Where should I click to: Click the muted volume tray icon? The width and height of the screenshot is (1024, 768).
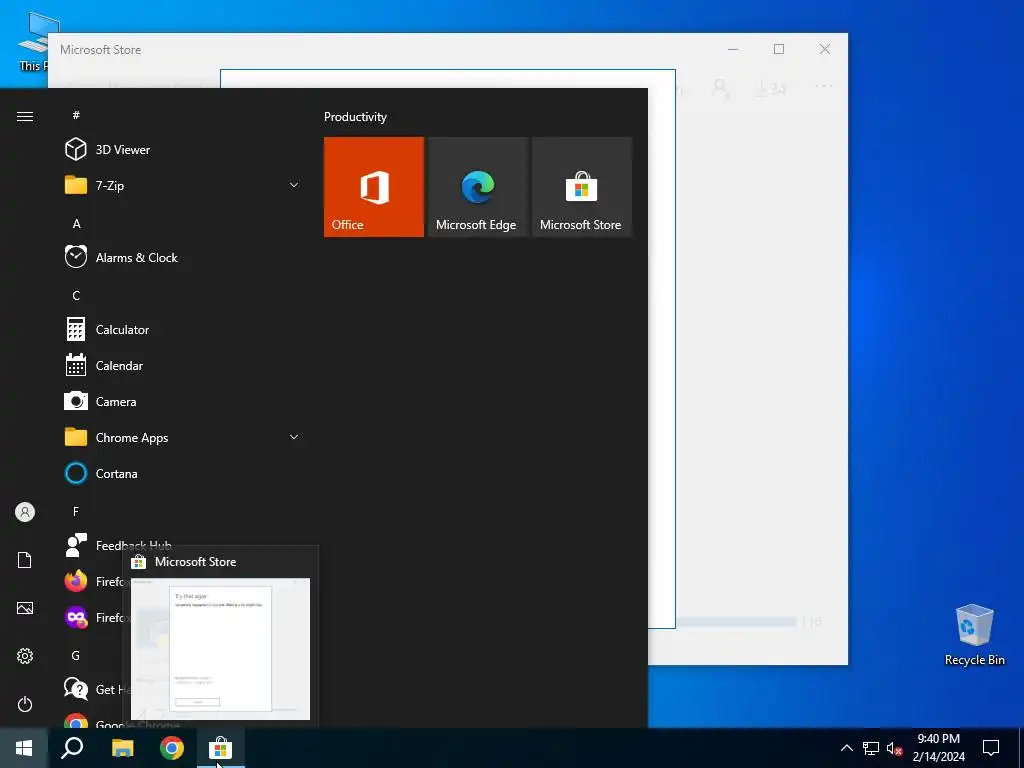(895, 748)
